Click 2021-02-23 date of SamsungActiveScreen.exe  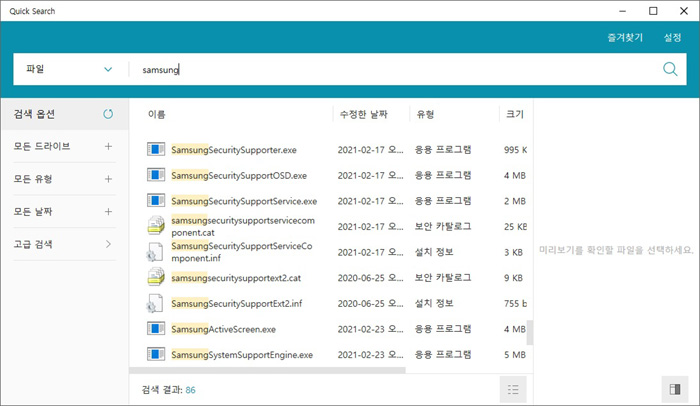pyautogui.click(x=370, y=329)
